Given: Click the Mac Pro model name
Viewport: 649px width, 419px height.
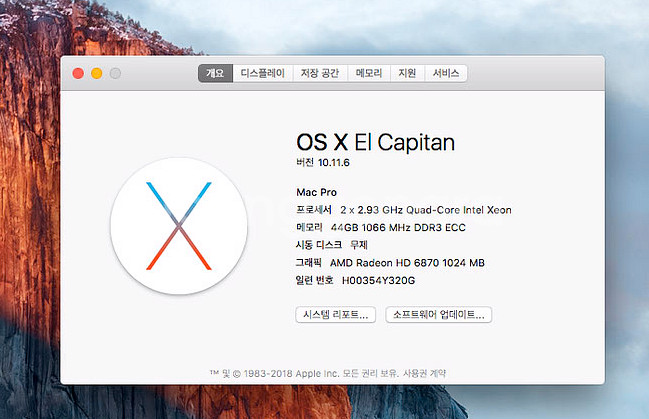Looking at the screenshot, I should tap(318, 191).
